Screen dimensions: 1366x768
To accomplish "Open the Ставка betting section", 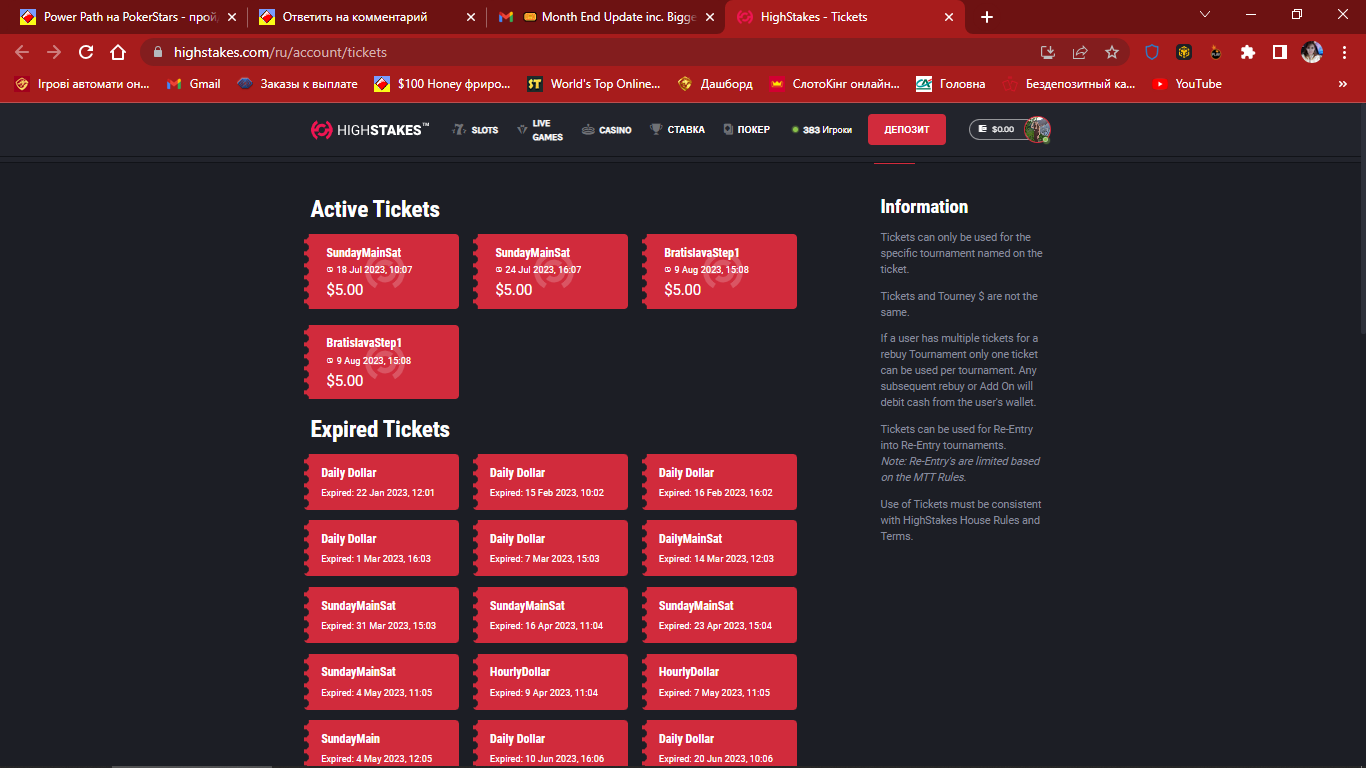I will tap(677, 130).
